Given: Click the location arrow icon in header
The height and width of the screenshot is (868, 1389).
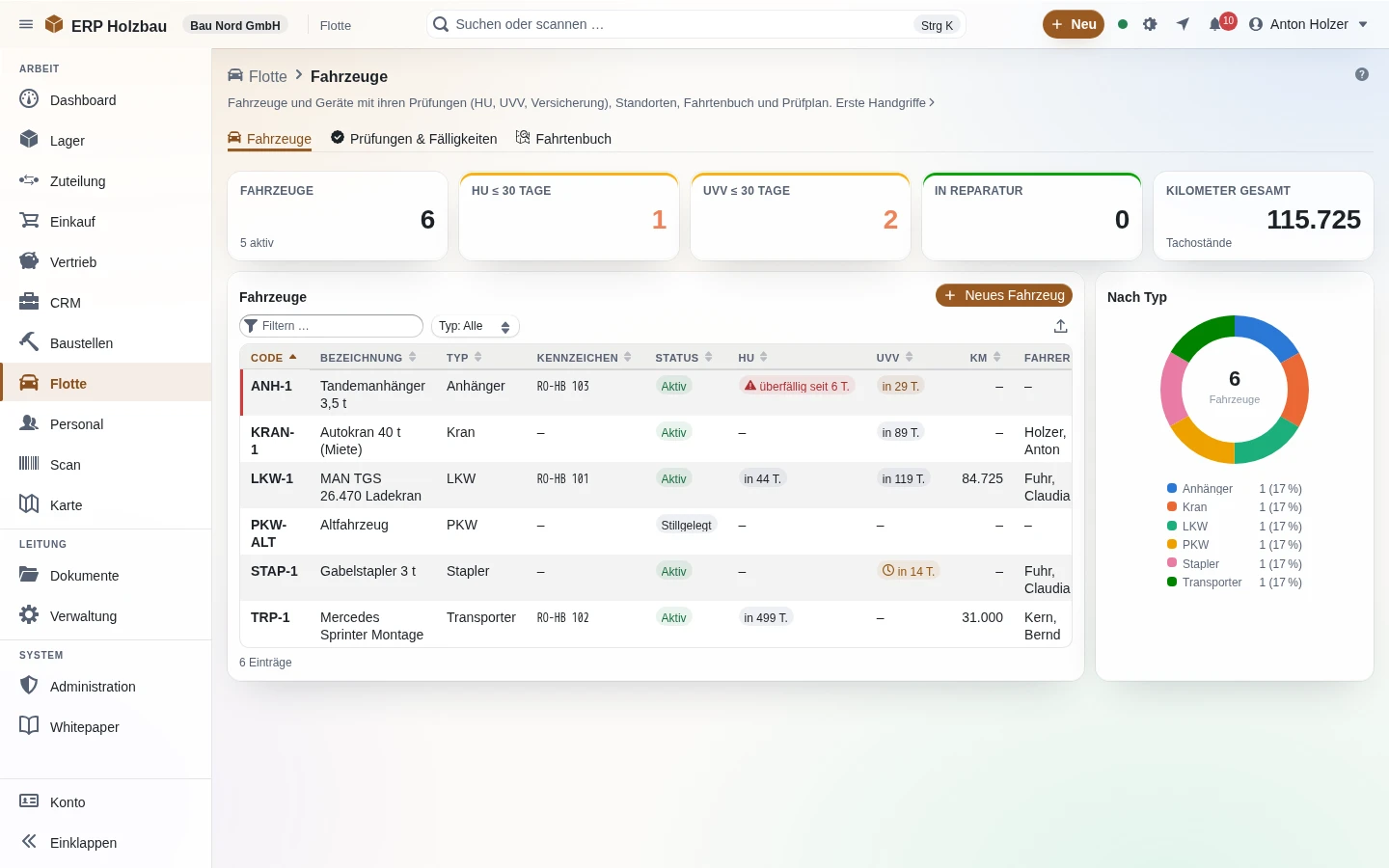Looking at the screenshot, I should [x=1183, y=24].
